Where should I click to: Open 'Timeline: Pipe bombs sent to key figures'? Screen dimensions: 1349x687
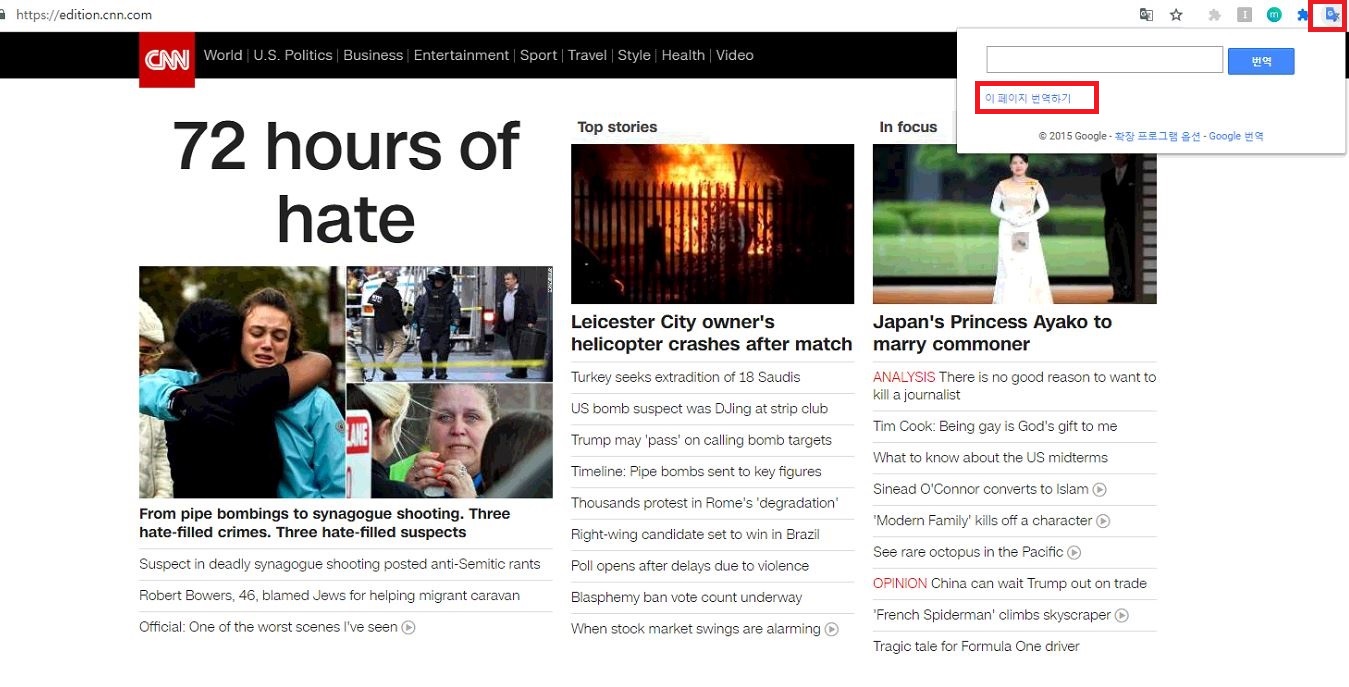tap(696, 471)
